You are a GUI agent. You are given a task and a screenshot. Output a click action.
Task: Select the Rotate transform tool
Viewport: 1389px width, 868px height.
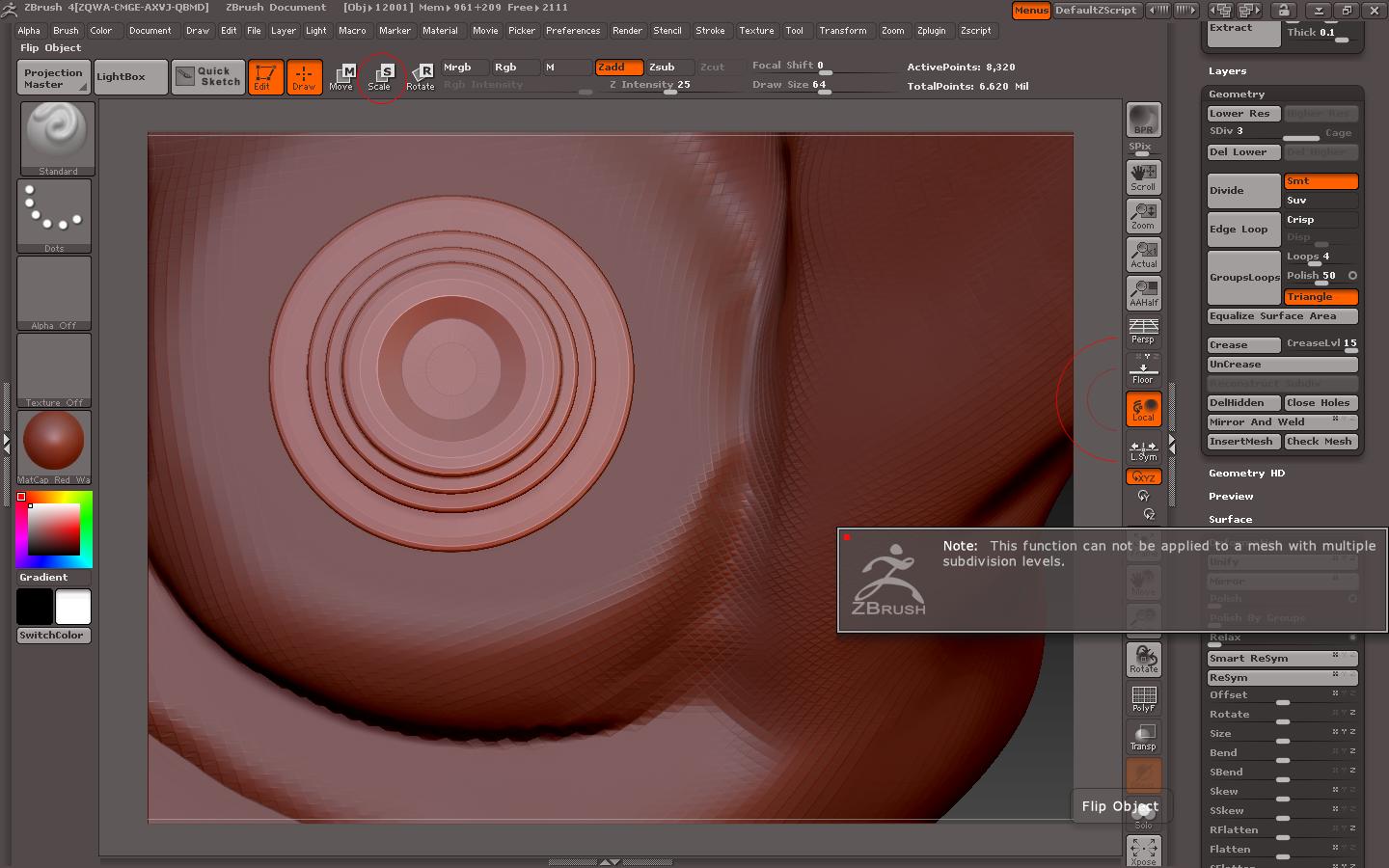[x=420, y=77]
